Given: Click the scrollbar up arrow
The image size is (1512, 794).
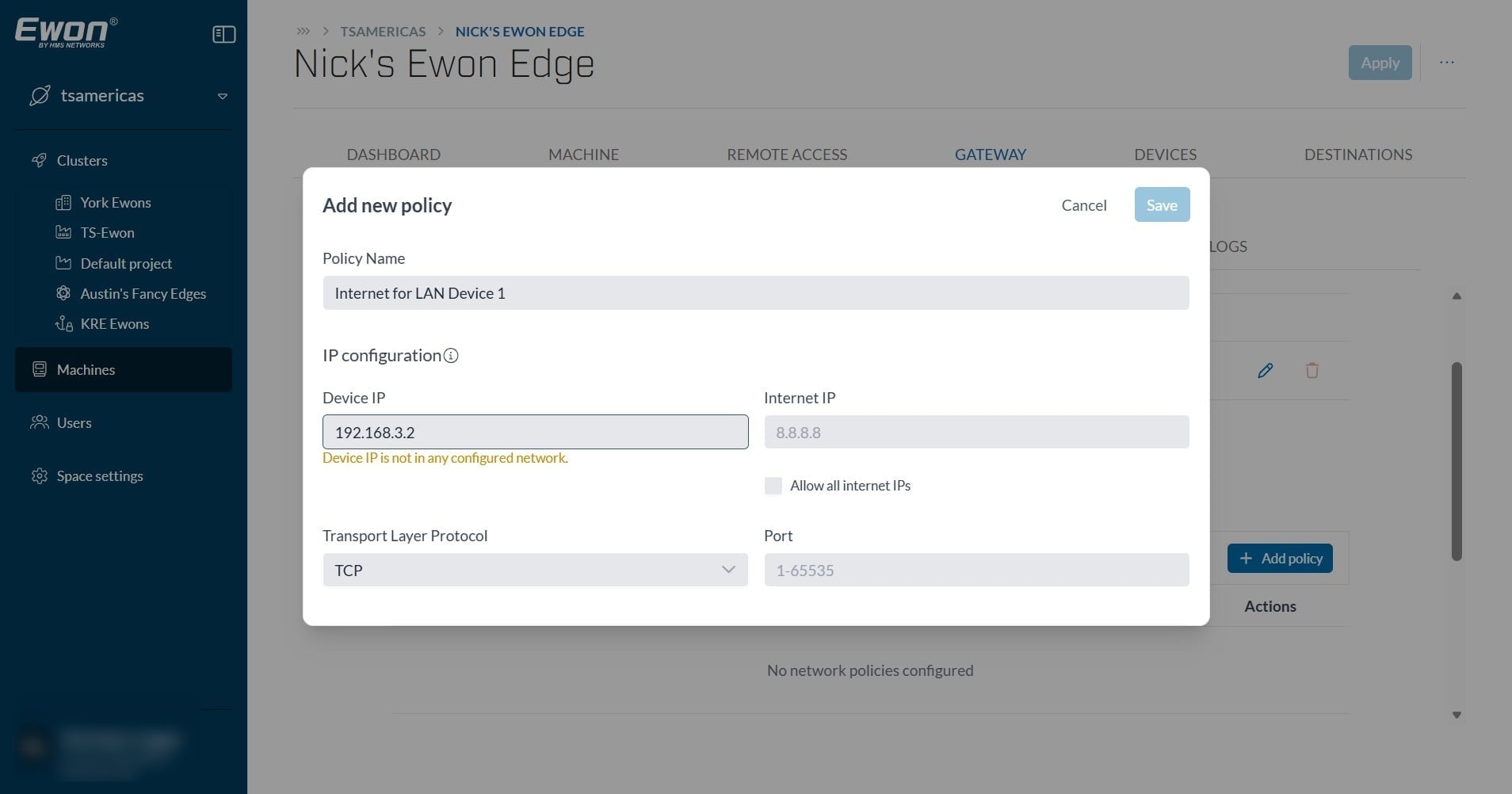Looking at the screenshot, I should (1457, 296).
